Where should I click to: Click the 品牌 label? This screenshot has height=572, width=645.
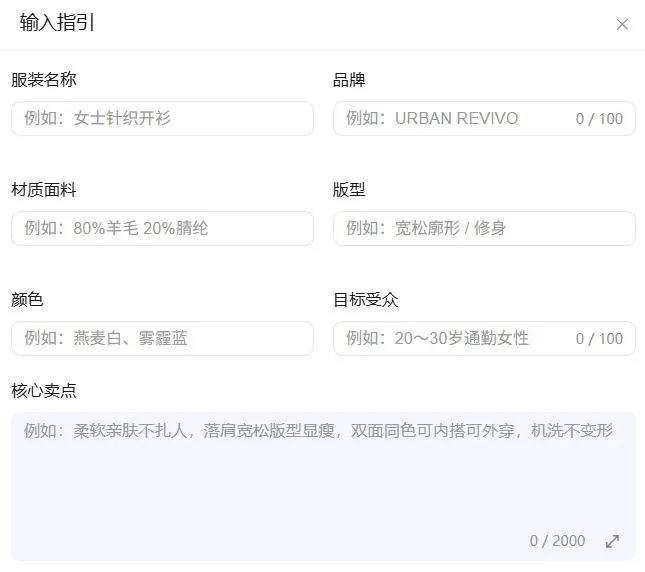point(349,80)
